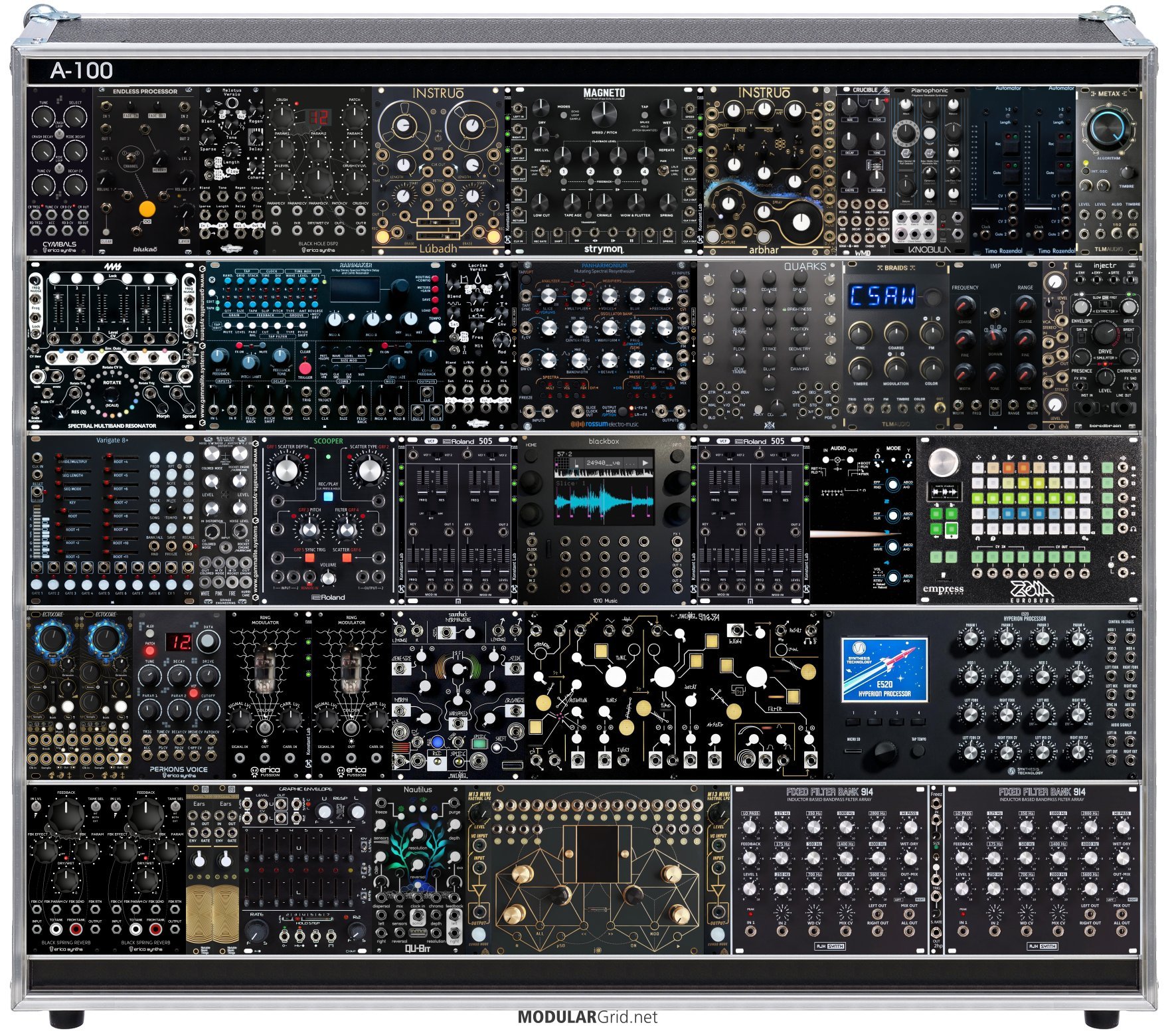
Task: Click the QUARKS module title
Action: point(805,266)
